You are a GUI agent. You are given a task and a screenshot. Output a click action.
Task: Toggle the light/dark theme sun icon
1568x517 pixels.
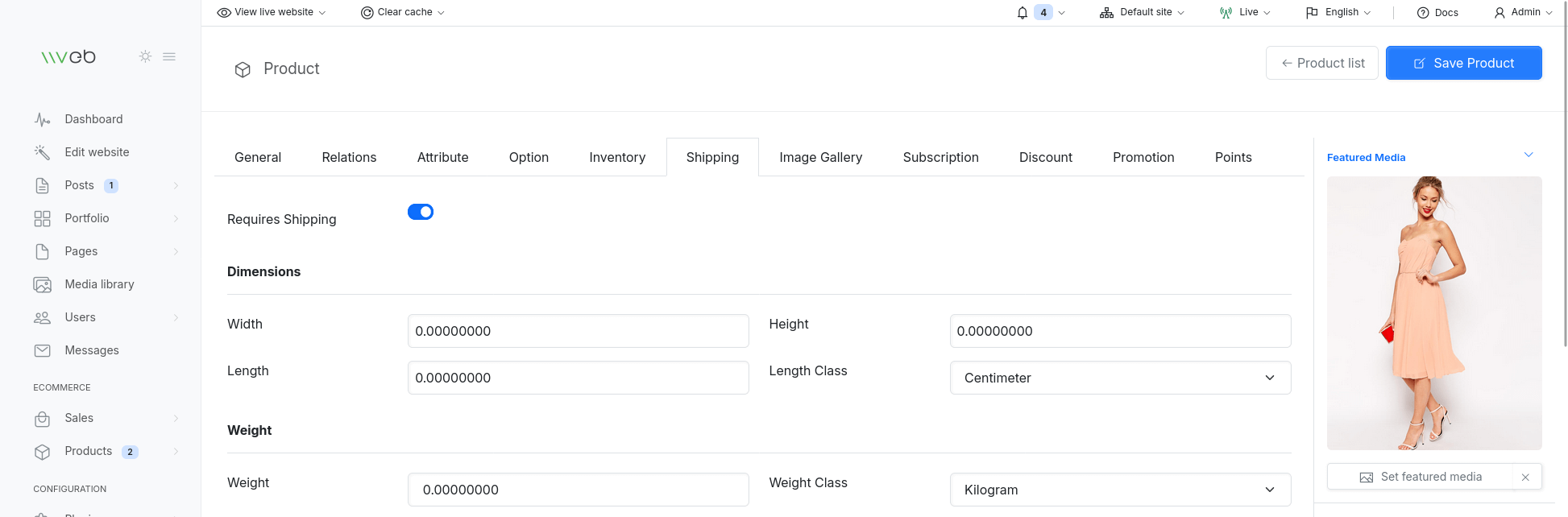coord(145,56)
